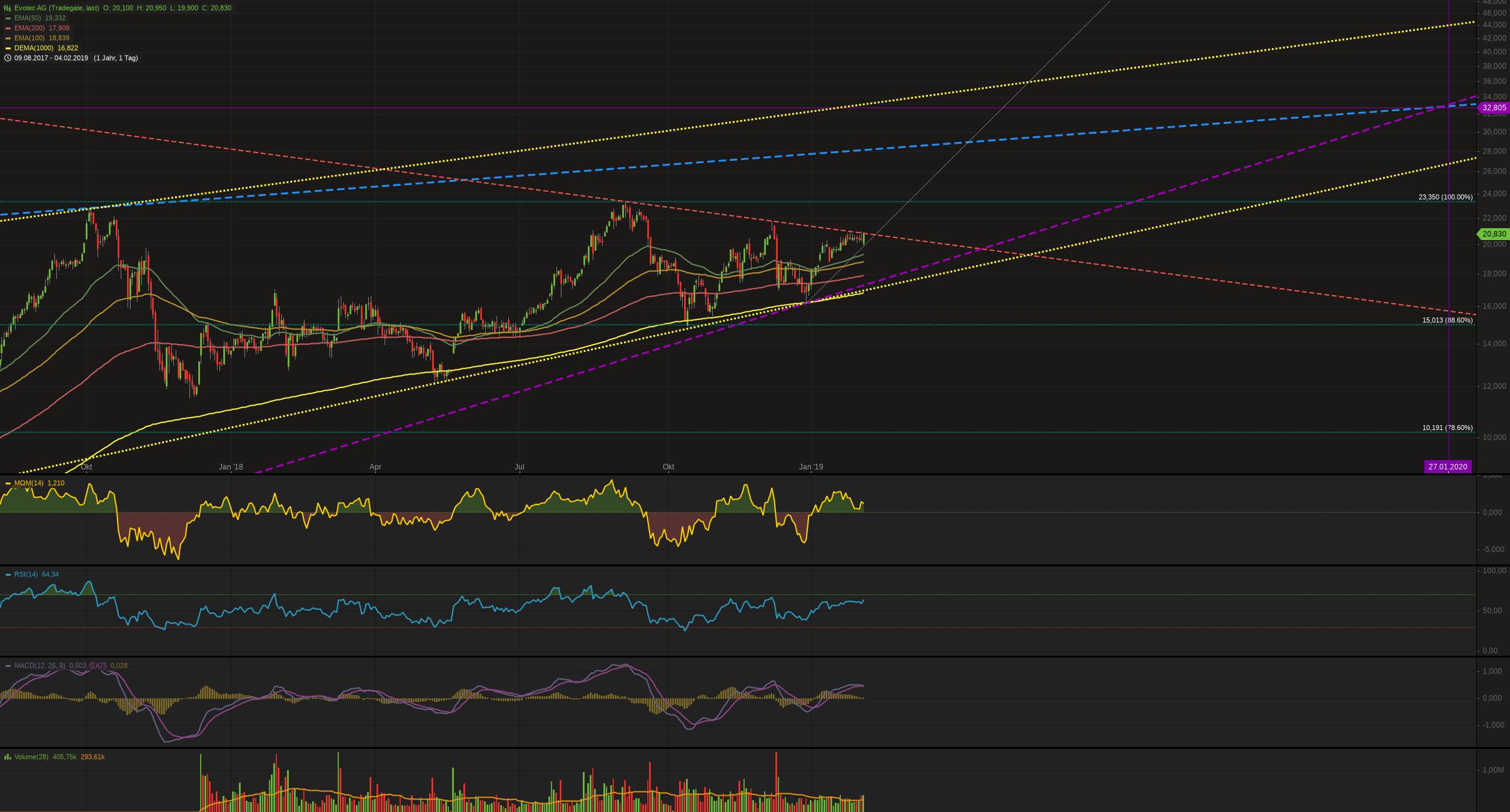The height and width of the screenshot is (812, 1510).
Task: Click the EMA(50) gray line marker
Action: (8, 18)
